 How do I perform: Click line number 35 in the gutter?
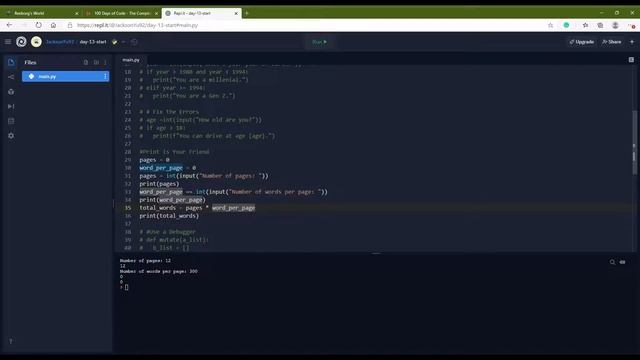tap(128, 208)
